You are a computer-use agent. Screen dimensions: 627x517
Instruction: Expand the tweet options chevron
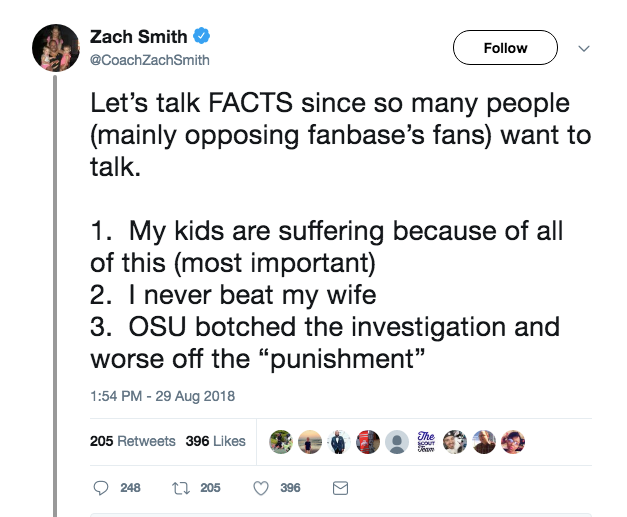pos(585,48)
